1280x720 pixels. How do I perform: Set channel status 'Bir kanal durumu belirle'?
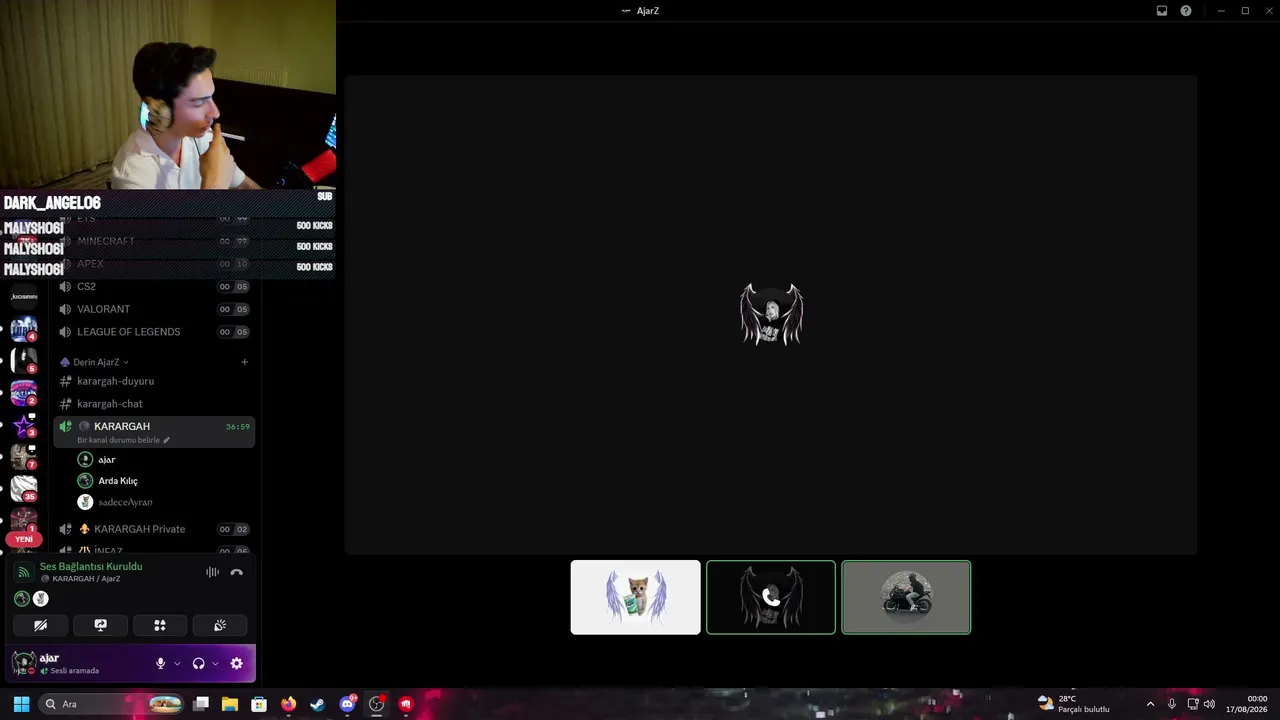click(123, 440)
